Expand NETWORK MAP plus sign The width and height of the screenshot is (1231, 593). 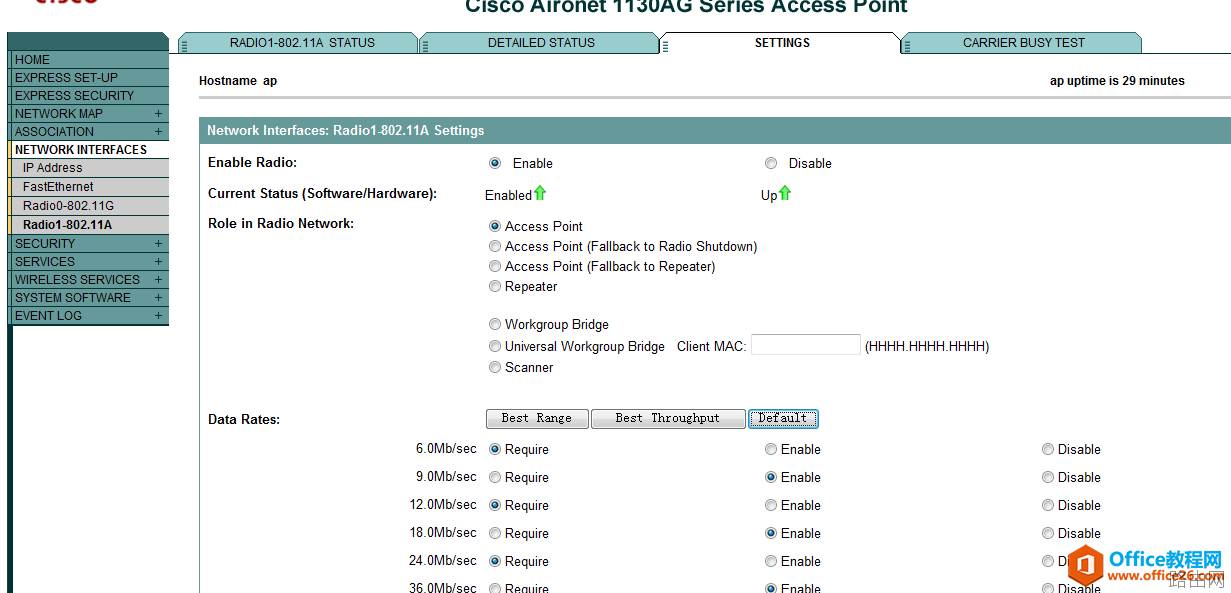(158, 114)
